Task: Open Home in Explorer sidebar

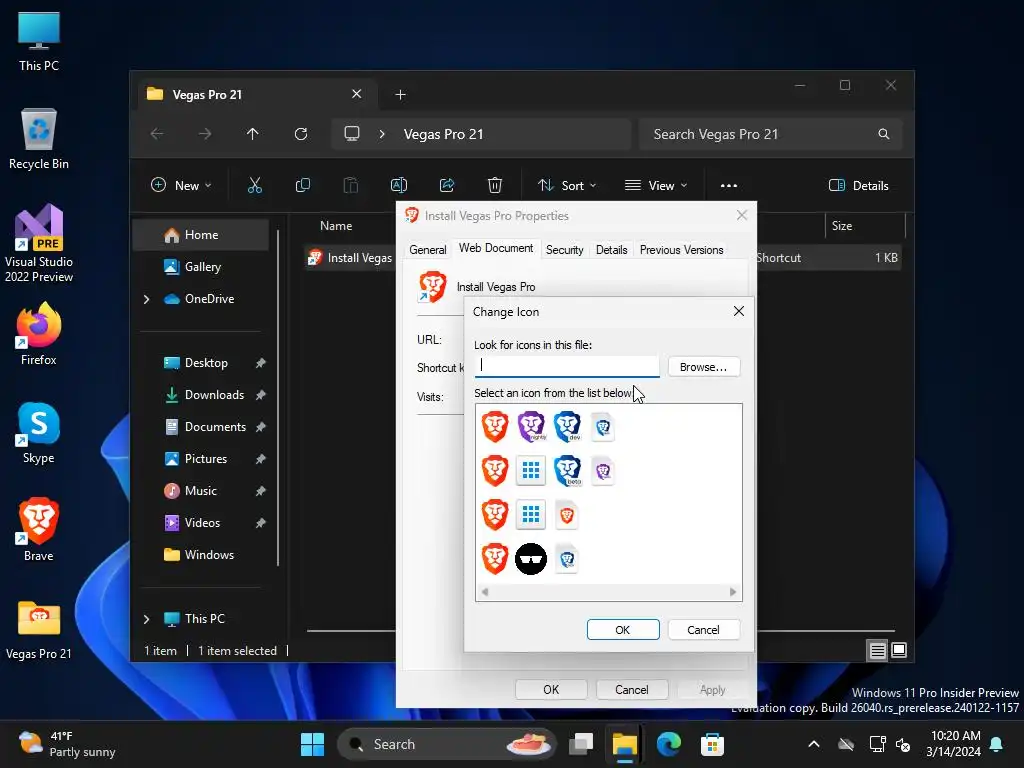Action: 200,235
